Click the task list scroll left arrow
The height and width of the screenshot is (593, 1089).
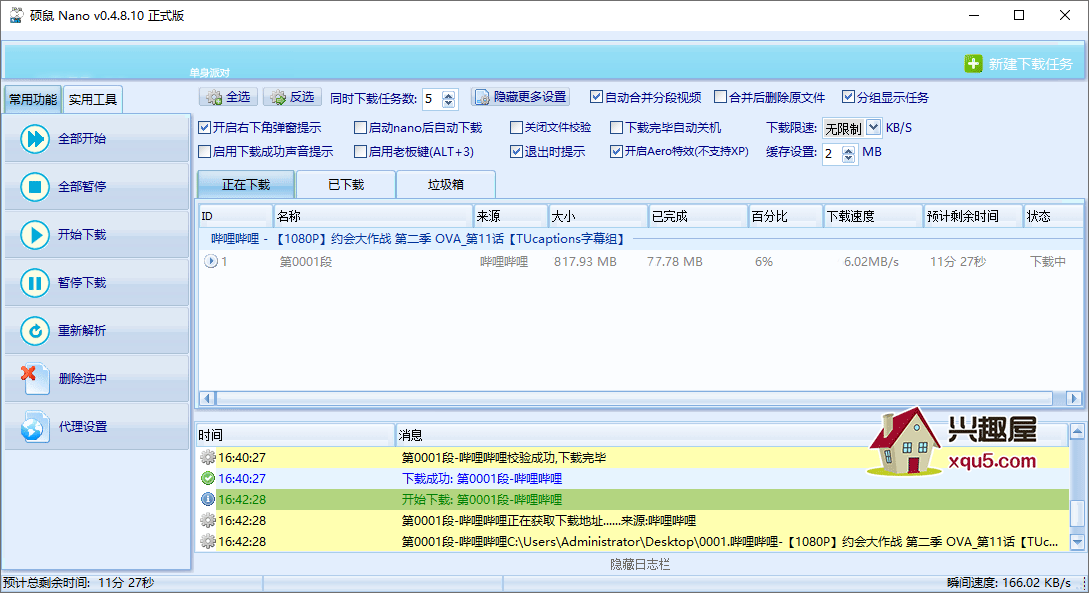pyautogui.click(x=207, y=399)
